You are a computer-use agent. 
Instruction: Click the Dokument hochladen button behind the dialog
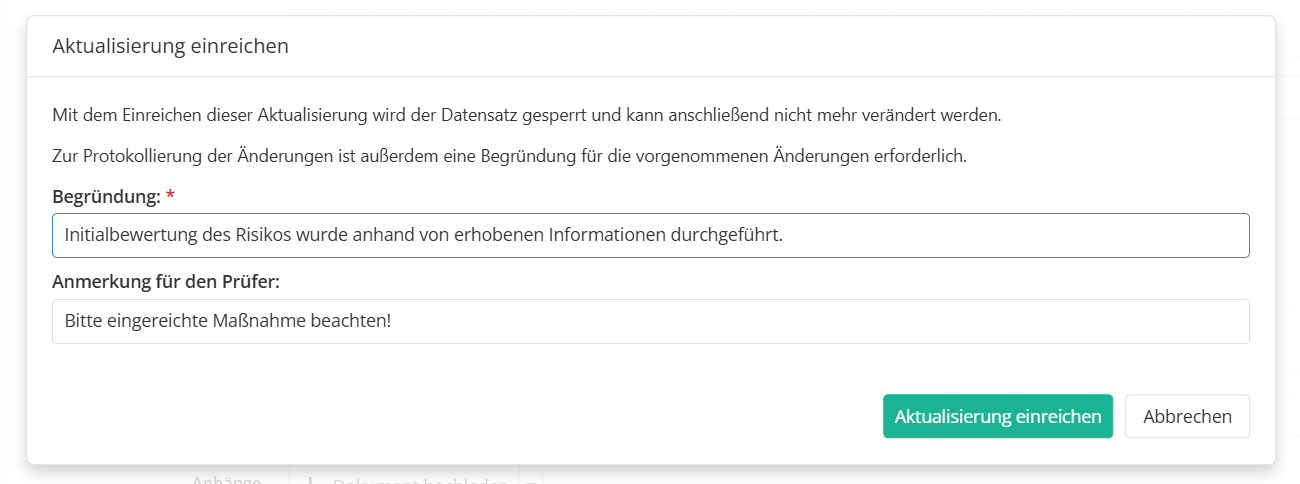pyautogui.click(x=420, y=479)
